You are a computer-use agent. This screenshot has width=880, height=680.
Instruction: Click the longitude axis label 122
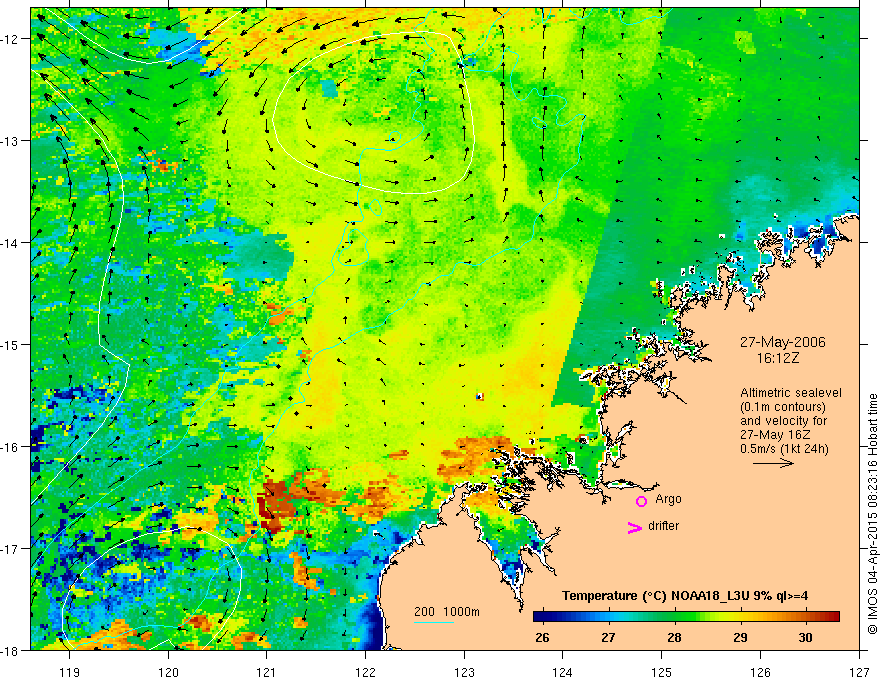point(366,672)
